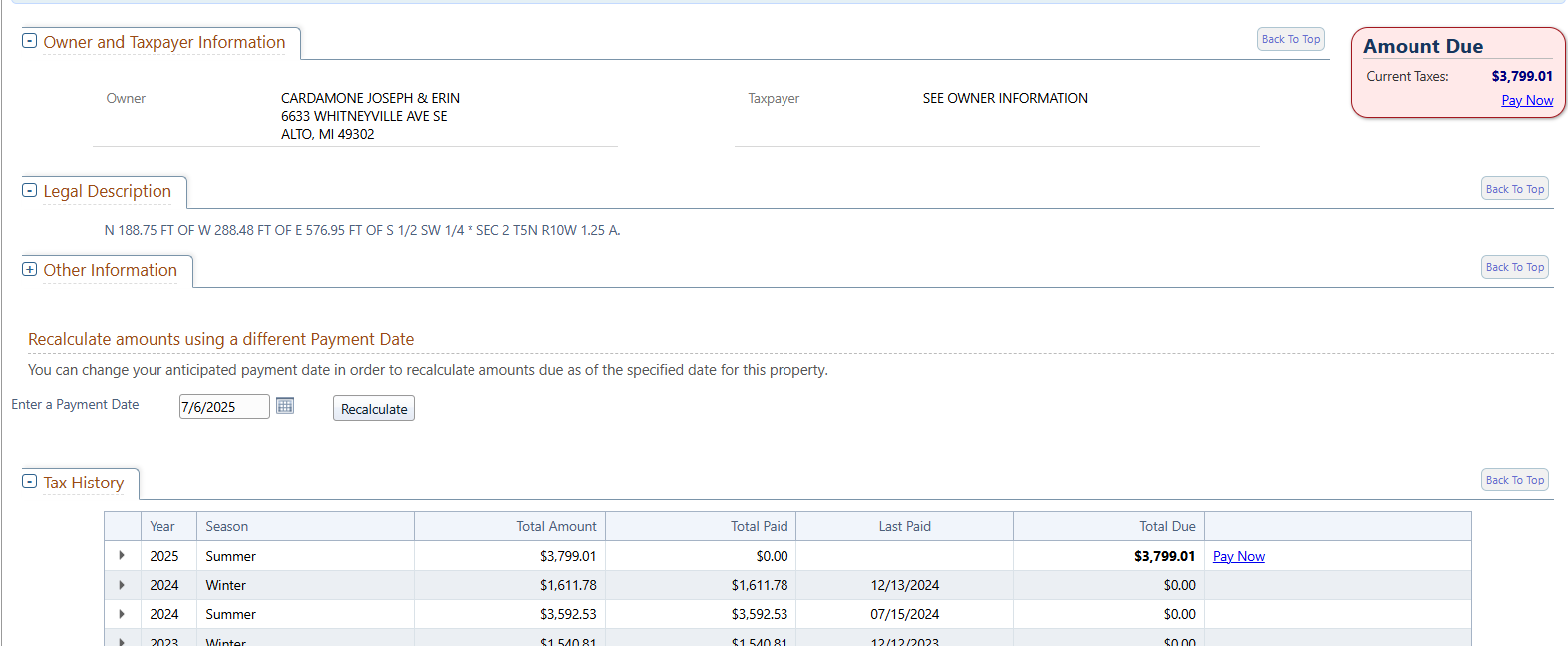Expand the 2025 Summer tax row
Viewport: 1568px width, 646px height.
[122, 556]
